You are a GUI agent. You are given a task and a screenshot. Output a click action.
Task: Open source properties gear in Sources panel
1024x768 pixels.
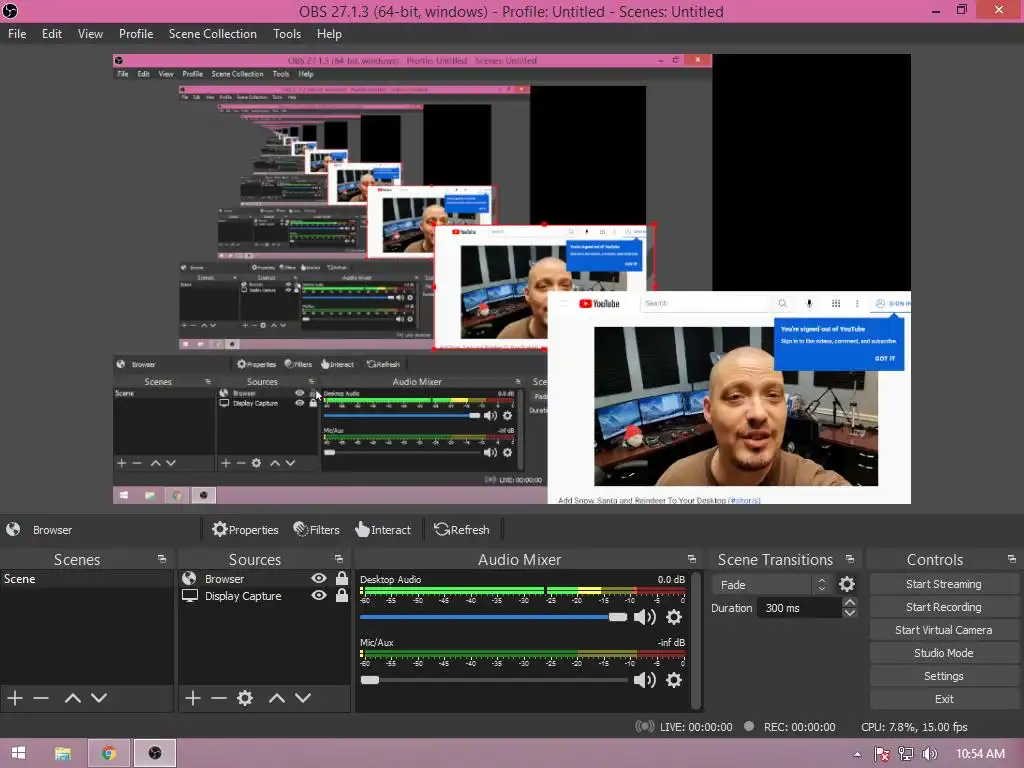point(245,698)
